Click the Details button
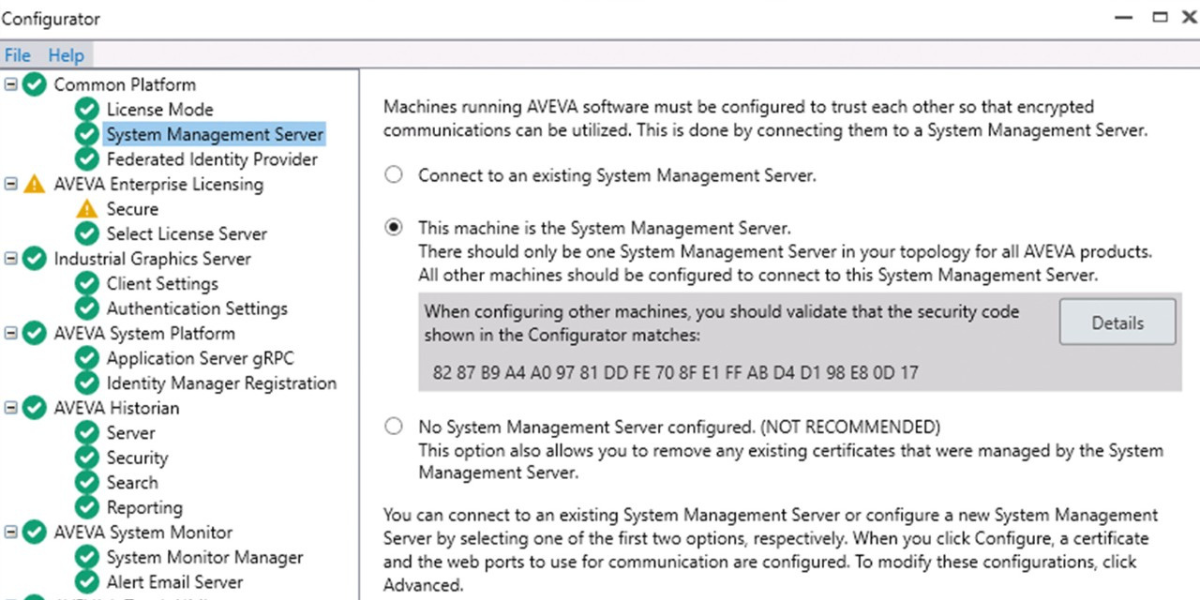1200x600 pixels. click(x=1117, y=323)
